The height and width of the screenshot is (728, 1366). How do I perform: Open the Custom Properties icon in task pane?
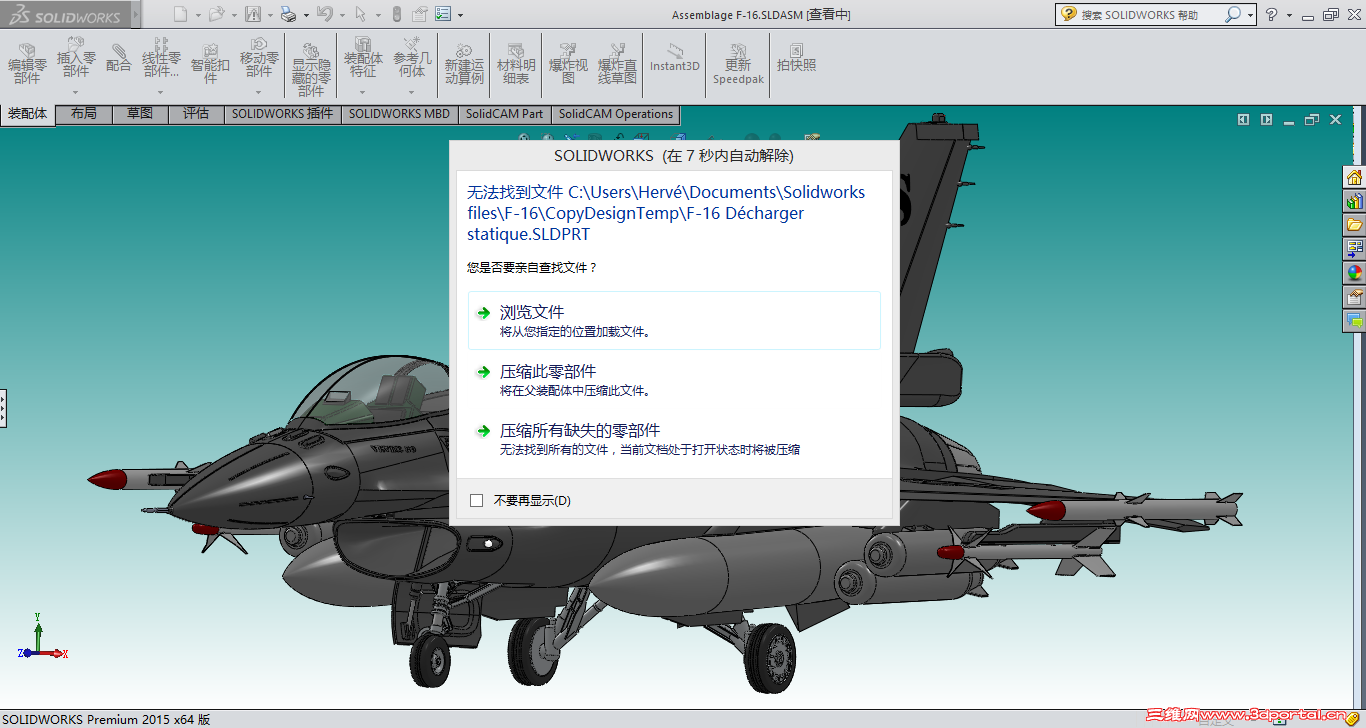[x=1354, y=297]
